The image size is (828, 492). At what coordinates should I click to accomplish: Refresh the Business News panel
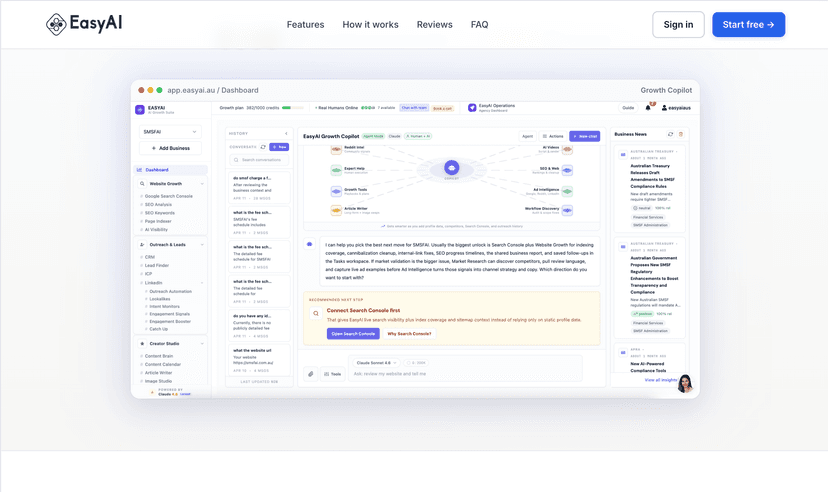pyautogui.click(x=671, y=135)
